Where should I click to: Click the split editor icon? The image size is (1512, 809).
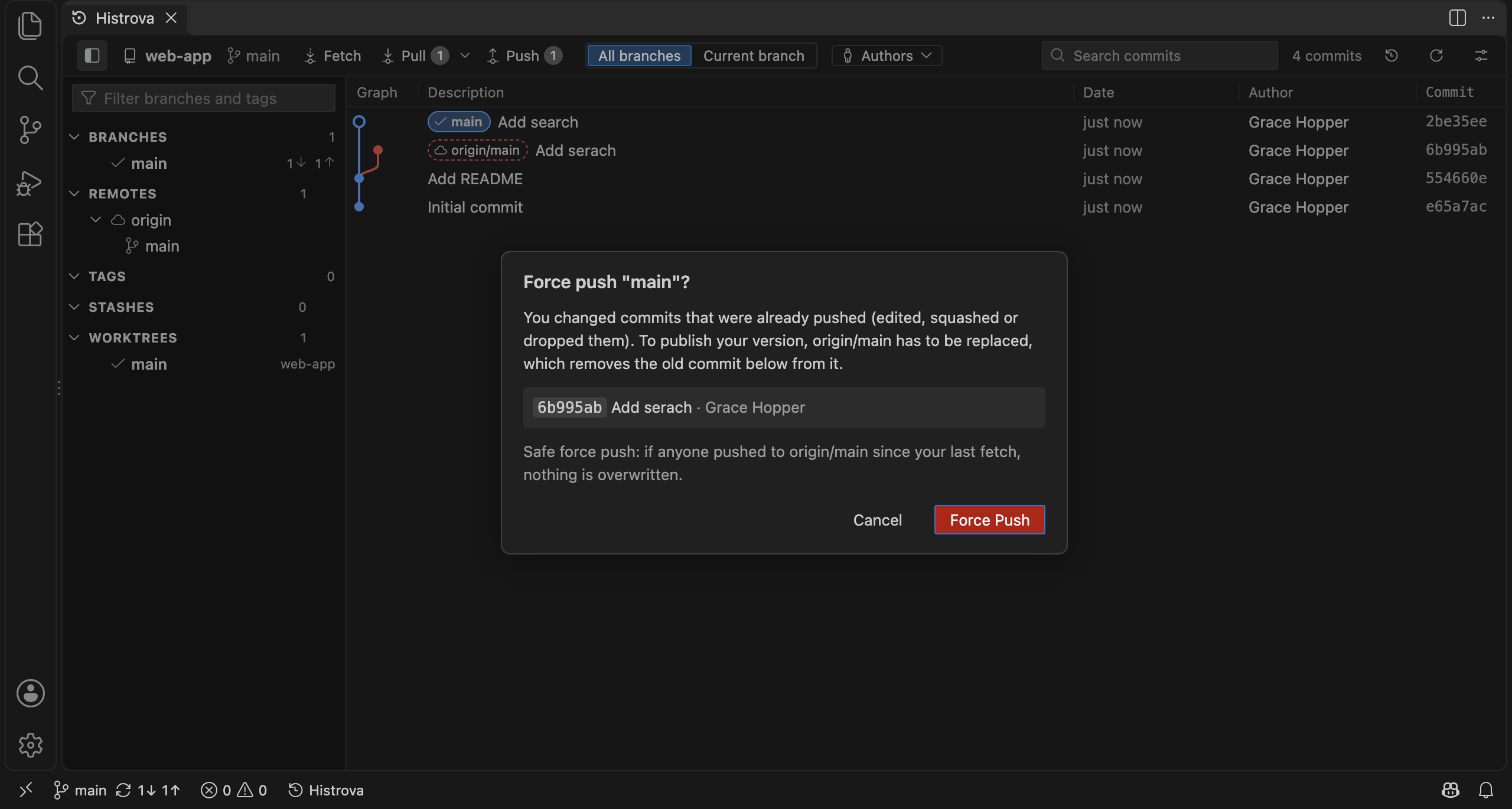(x=1458, y=18)
